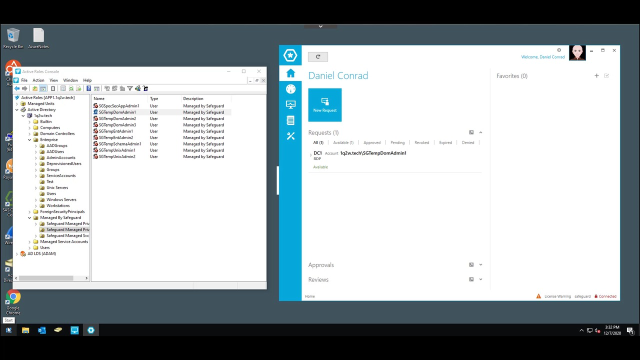
Task: Click the Safeguard hexagon star logo
Action: (x=290, y=55)
